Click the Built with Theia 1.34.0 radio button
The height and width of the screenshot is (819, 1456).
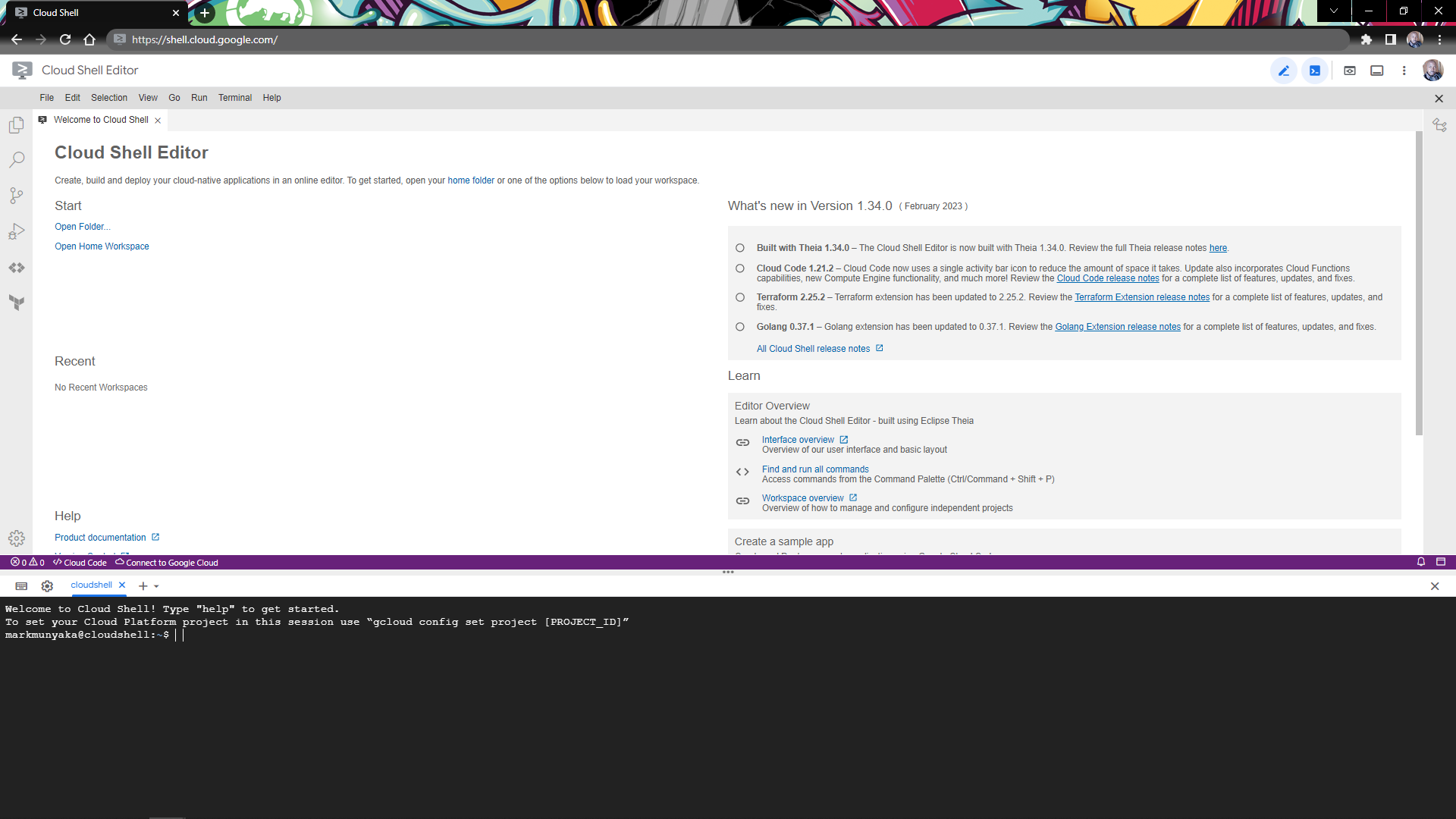click(740, 247)
